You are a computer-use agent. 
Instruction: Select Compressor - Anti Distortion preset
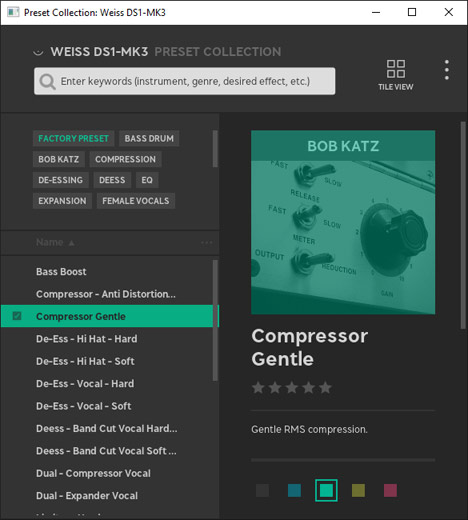tap(107, 294)
